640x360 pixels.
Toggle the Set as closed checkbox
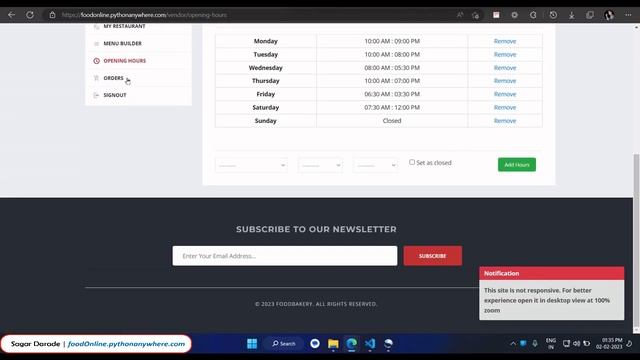[412, 162]
